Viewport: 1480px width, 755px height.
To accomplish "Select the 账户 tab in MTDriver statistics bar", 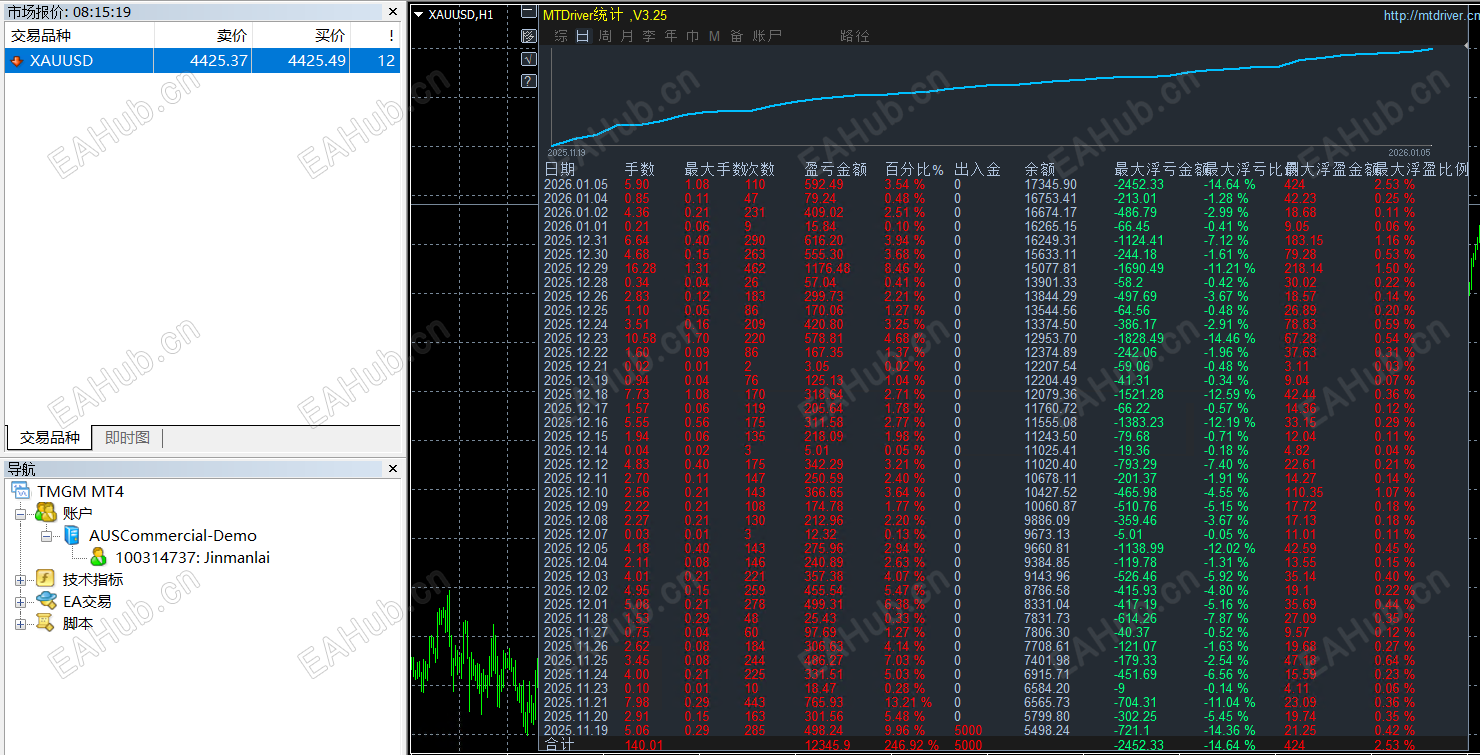I will pyautogui.click(x=767, y=36).
